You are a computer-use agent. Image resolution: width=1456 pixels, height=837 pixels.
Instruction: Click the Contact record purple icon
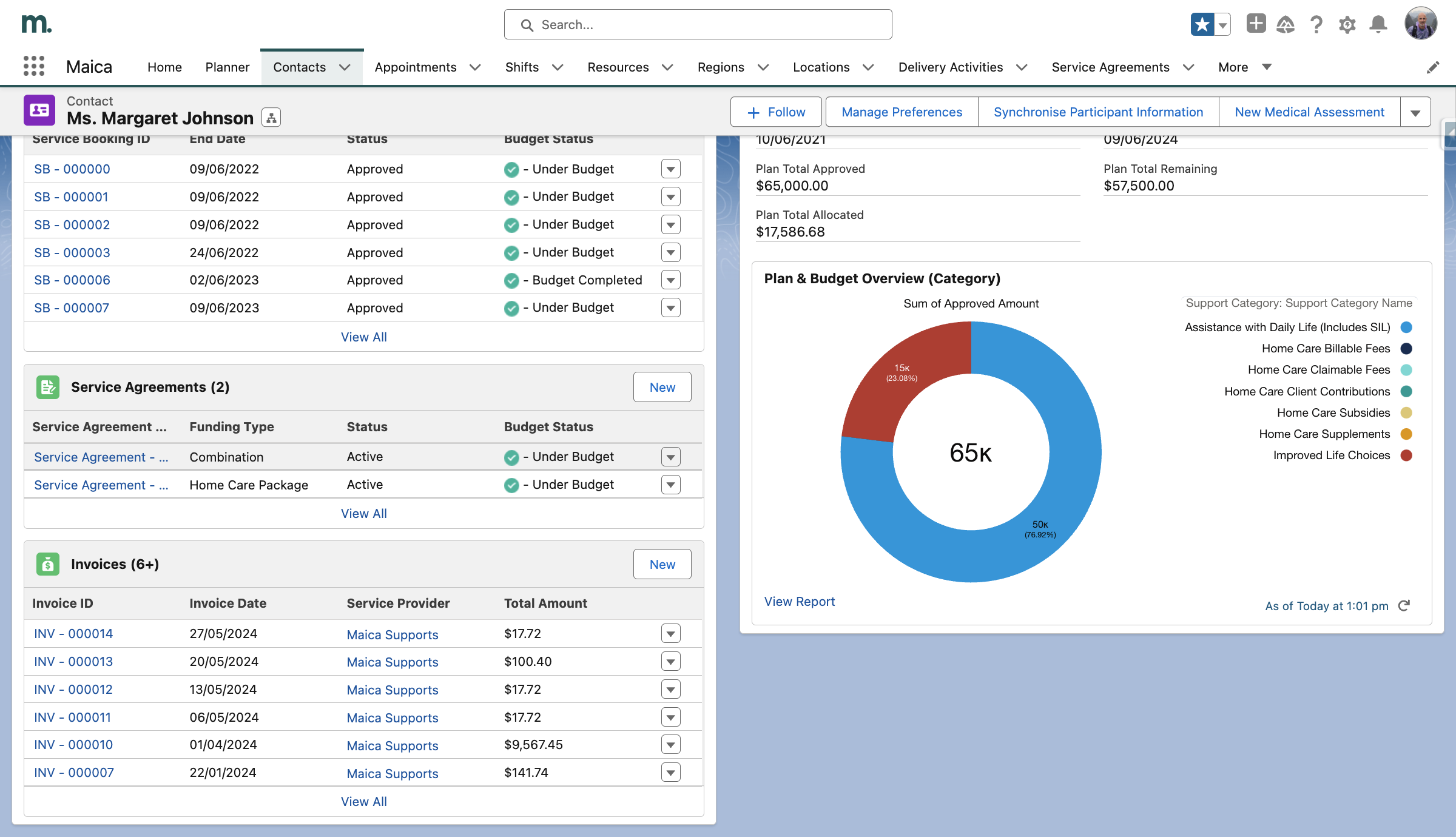[39, 110]
